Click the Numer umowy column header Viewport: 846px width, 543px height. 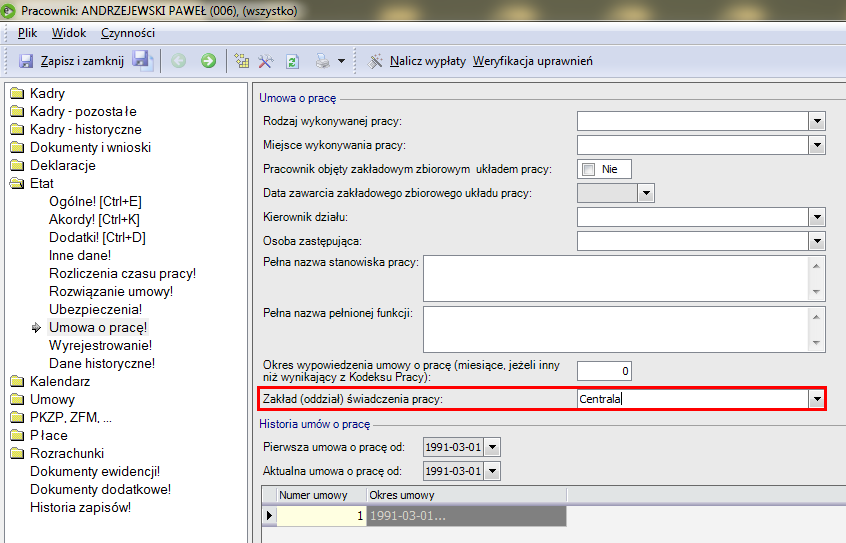pos(322,495)
